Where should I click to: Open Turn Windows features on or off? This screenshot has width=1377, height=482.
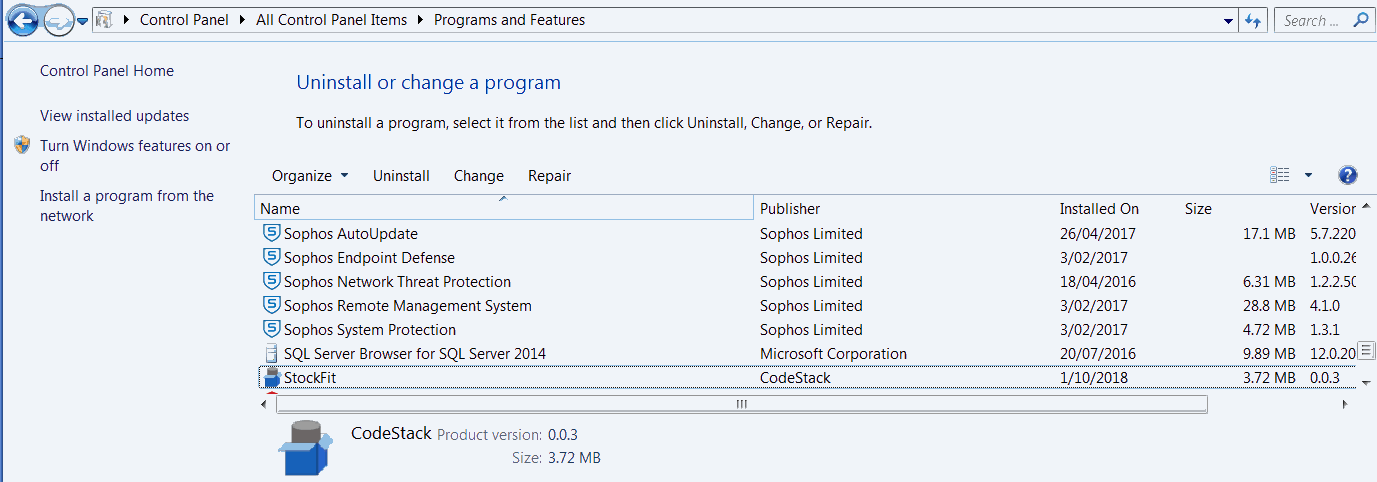[135, 156]
